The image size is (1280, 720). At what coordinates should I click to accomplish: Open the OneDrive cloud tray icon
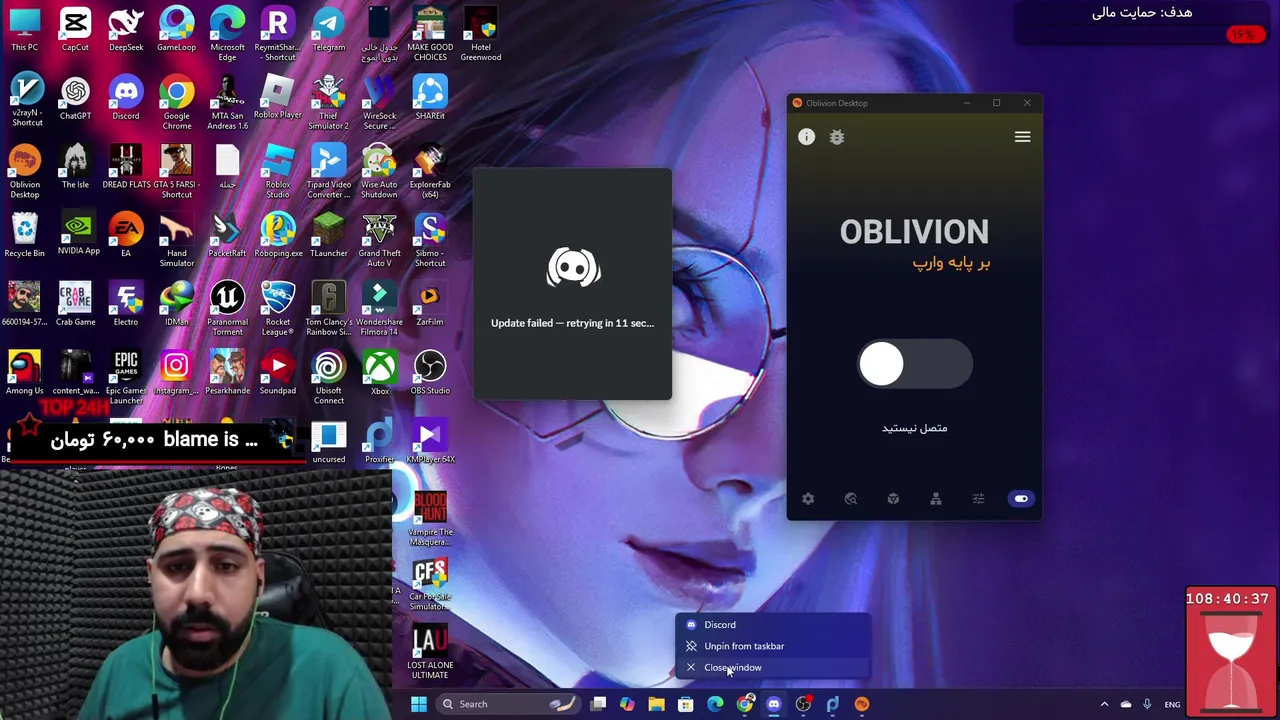coord(1126,704)
